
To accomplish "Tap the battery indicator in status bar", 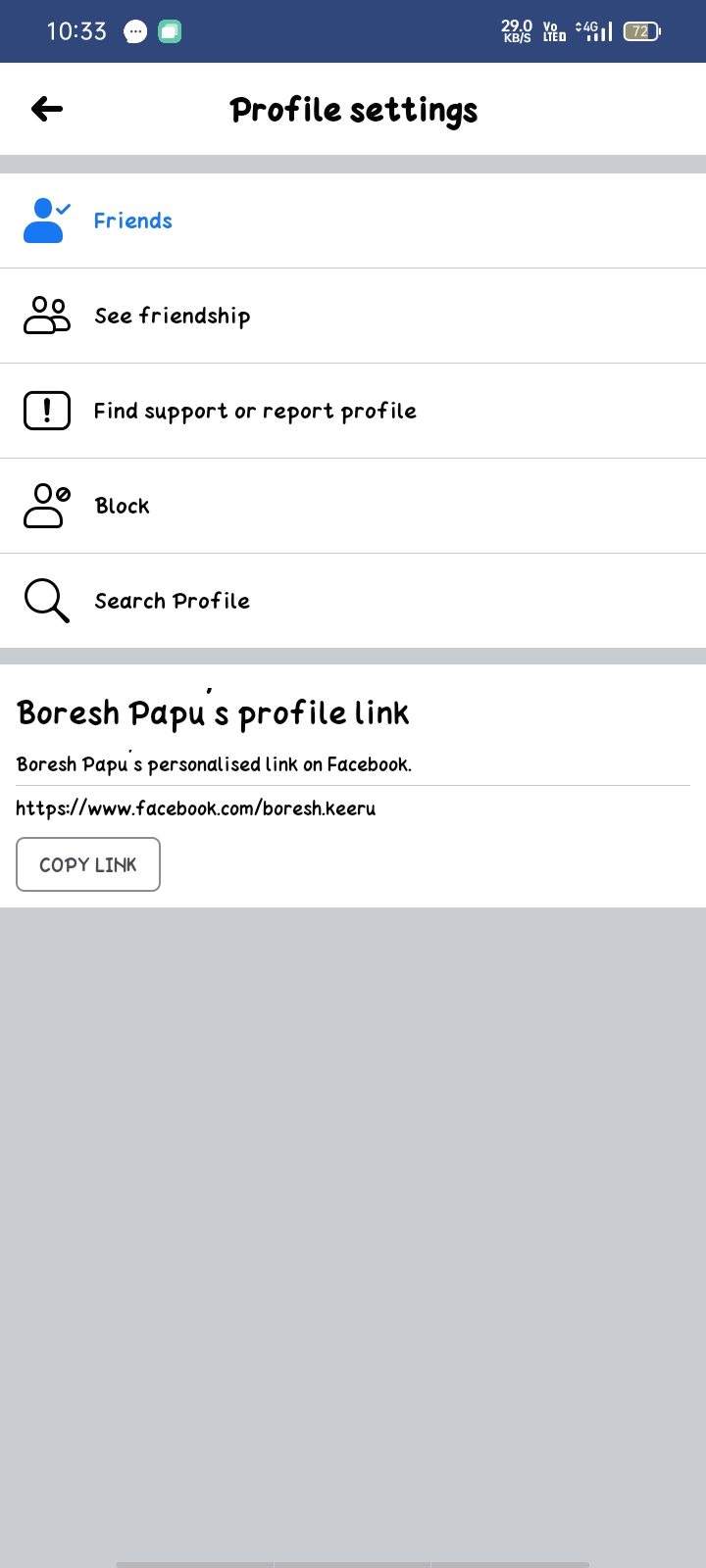I will click(641, 31).
